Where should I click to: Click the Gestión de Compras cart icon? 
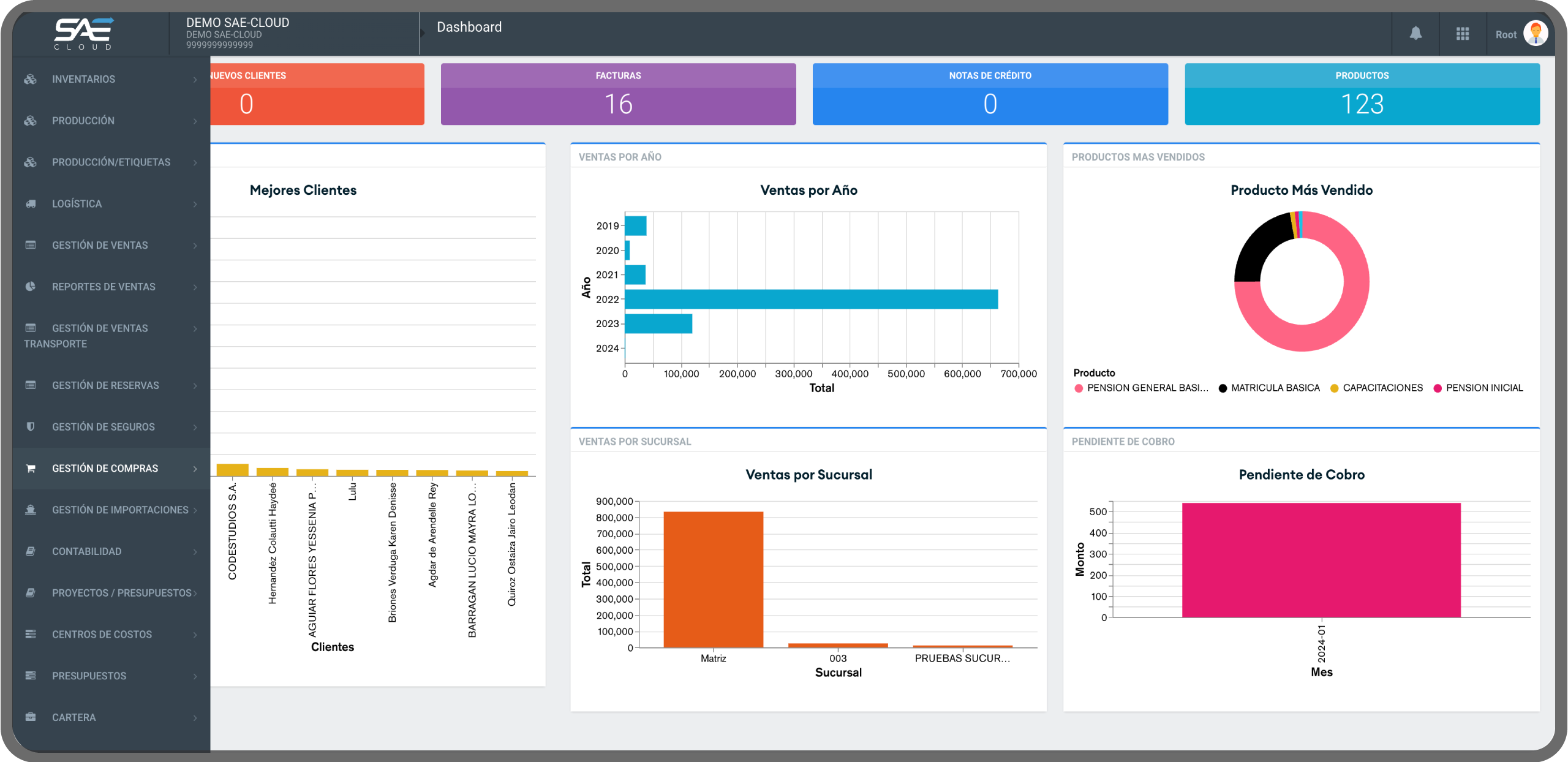[x=31, y=469]
